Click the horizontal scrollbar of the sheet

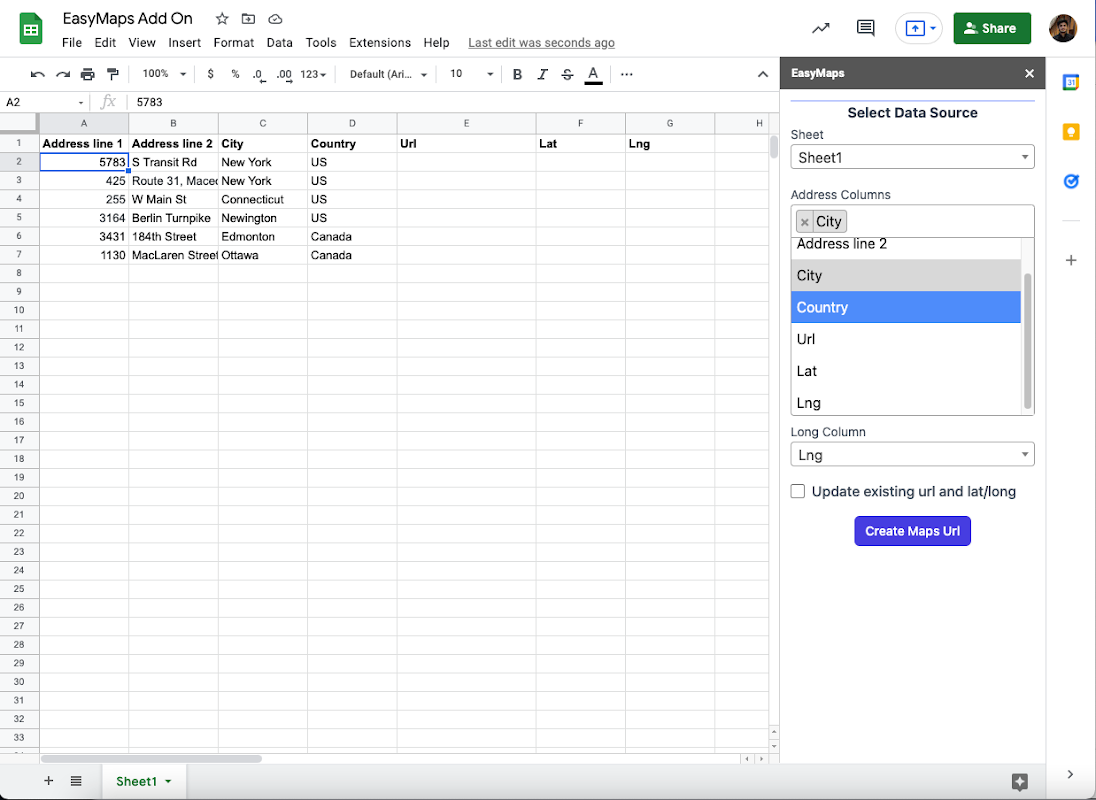[151, 759]
